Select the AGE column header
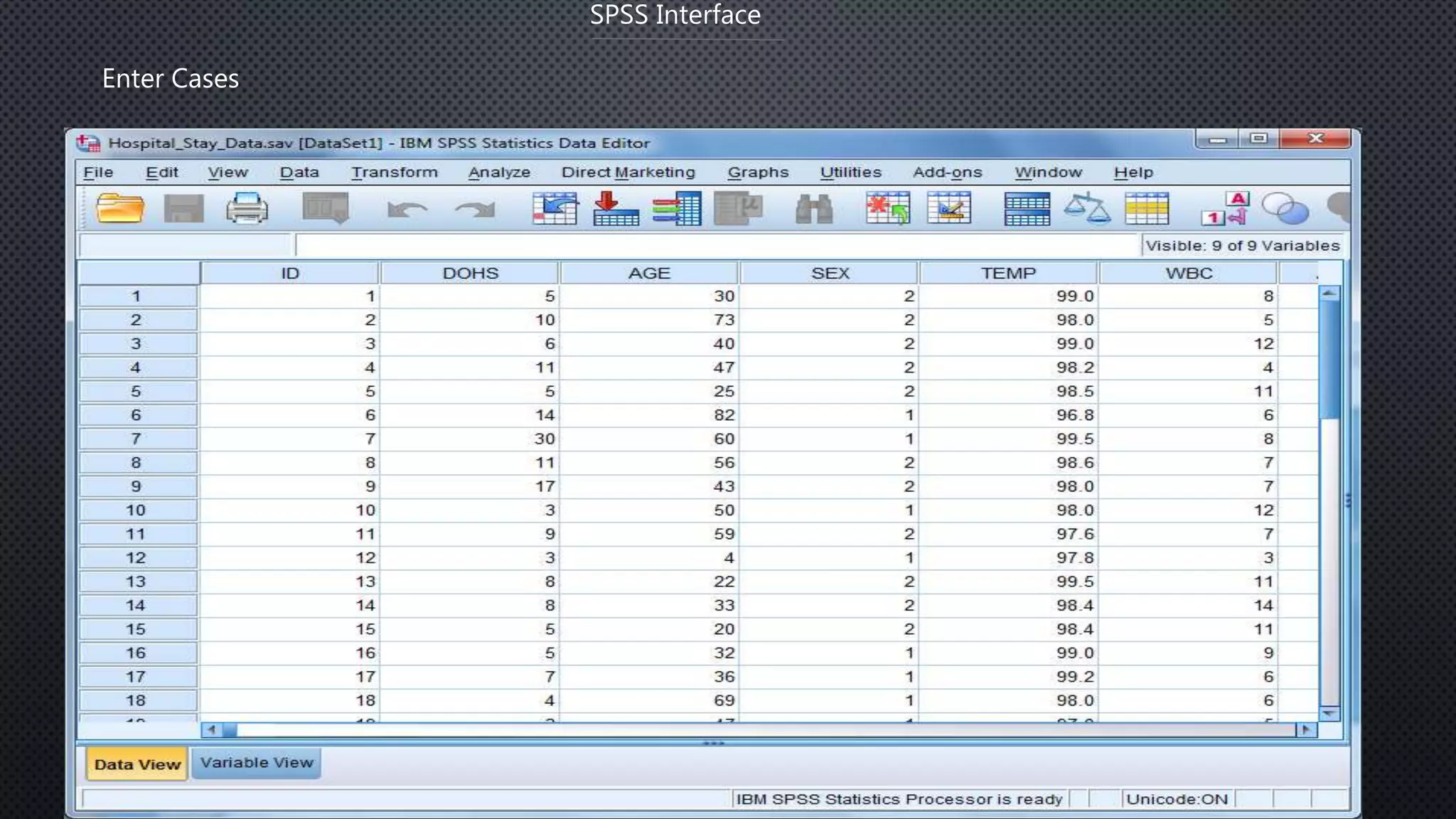 (649, 273)
